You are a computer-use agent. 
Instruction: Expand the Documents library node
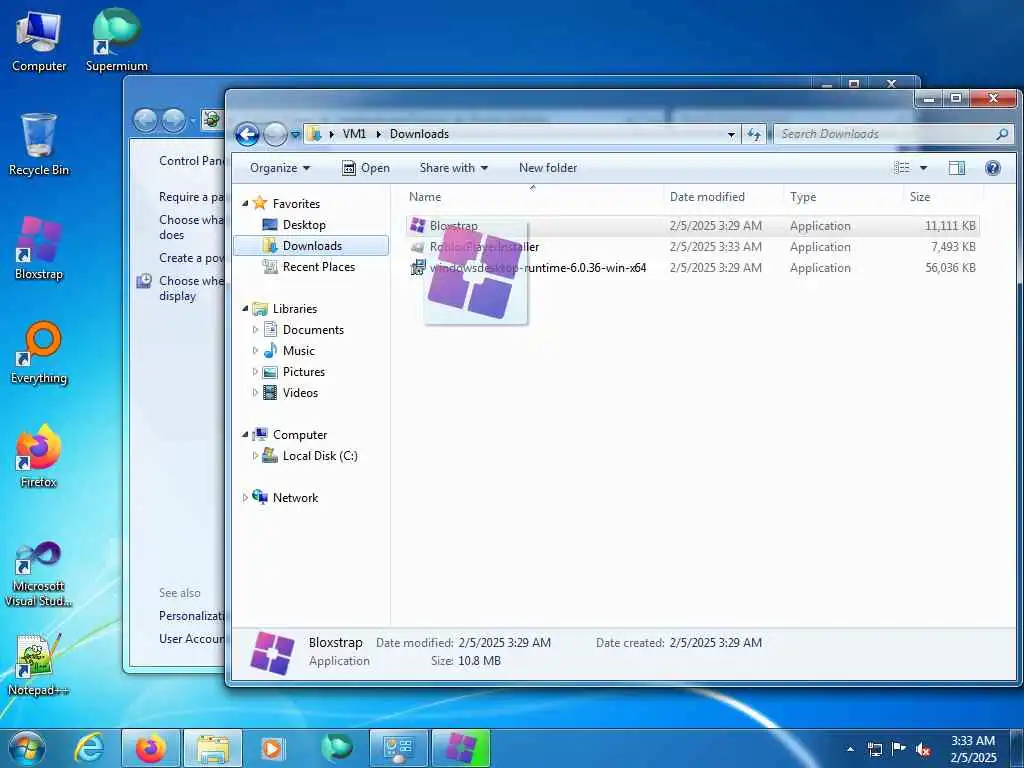[255, 330]
